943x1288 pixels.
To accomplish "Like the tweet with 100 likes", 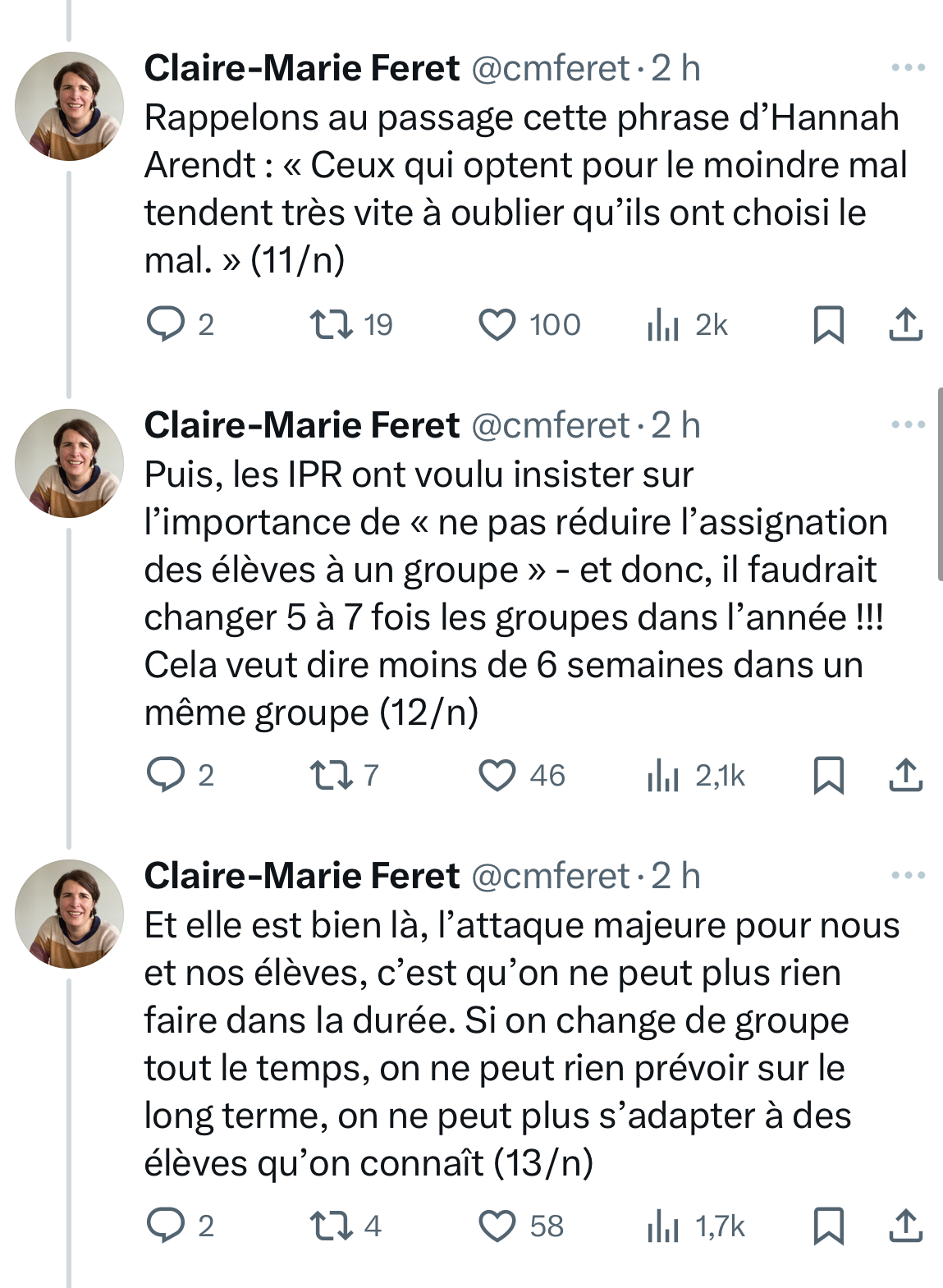I will [x=497, y=324].
